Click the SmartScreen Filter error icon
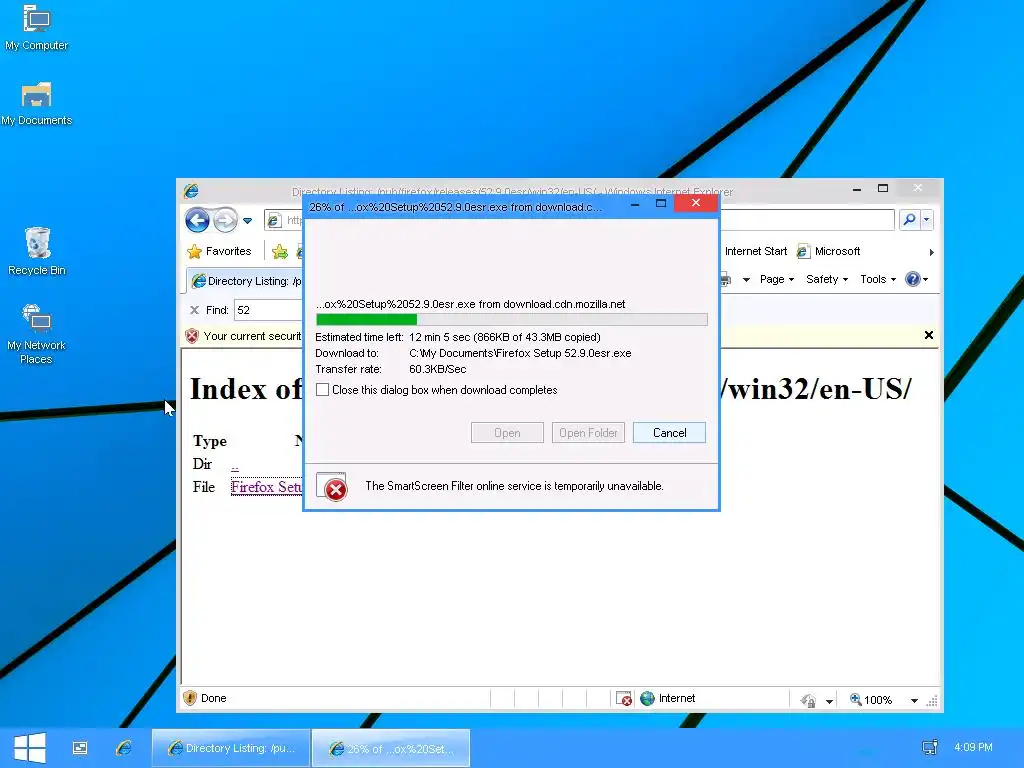The height and width of the screenshot is (768, 1024). click(x=332, y=487)
